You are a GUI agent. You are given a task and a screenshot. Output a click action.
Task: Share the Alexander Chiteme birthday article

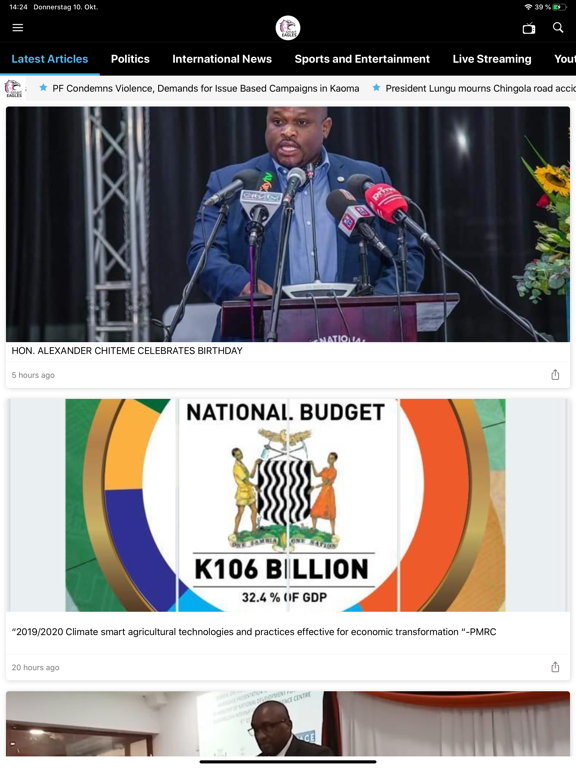point(555,375)
